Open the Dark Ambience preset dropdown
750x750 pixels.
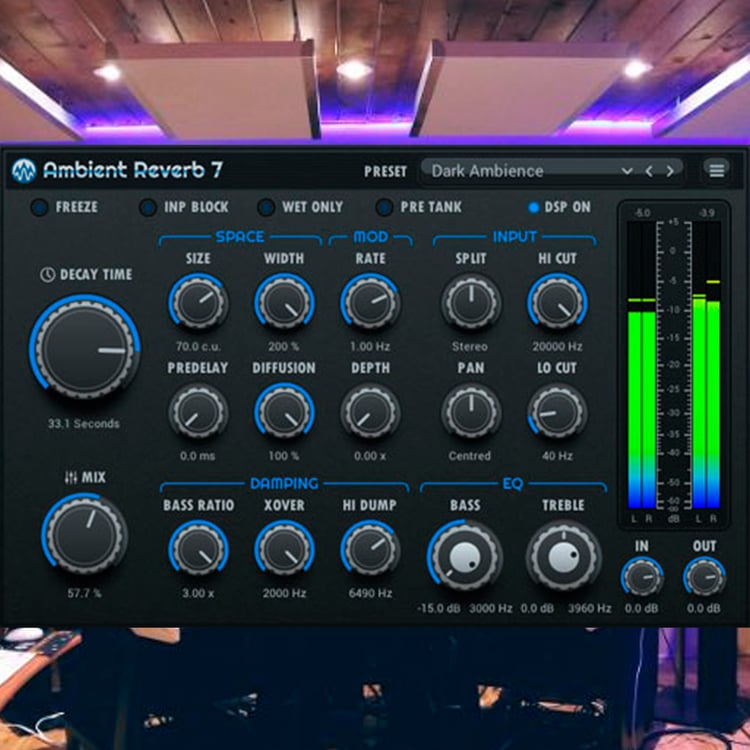551,171
